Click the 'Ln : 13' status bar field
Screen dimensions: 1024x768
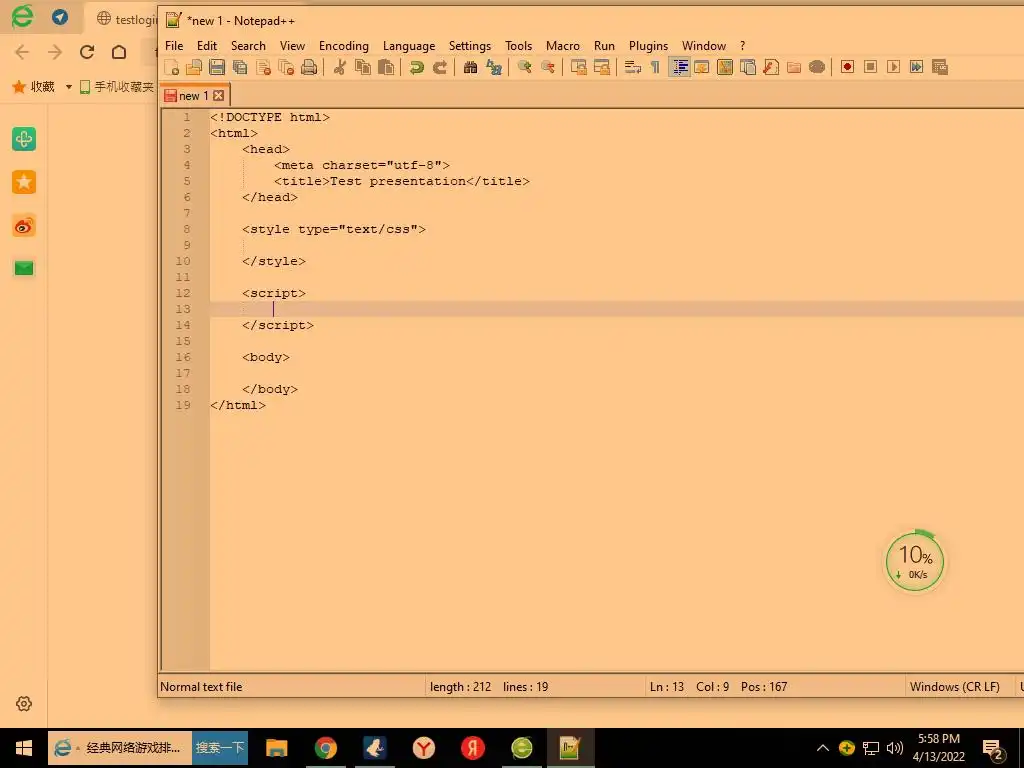tap(666, 687)
